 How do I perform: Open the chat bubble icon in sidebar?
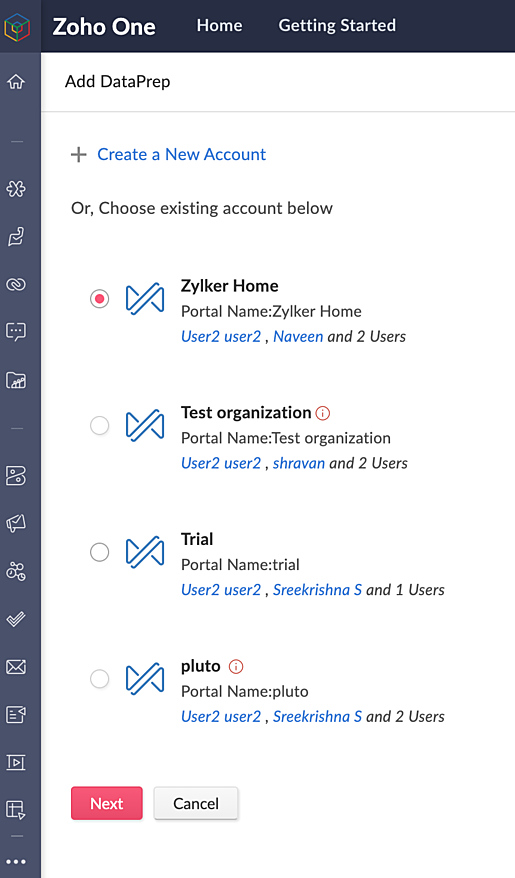pos(16,331)
